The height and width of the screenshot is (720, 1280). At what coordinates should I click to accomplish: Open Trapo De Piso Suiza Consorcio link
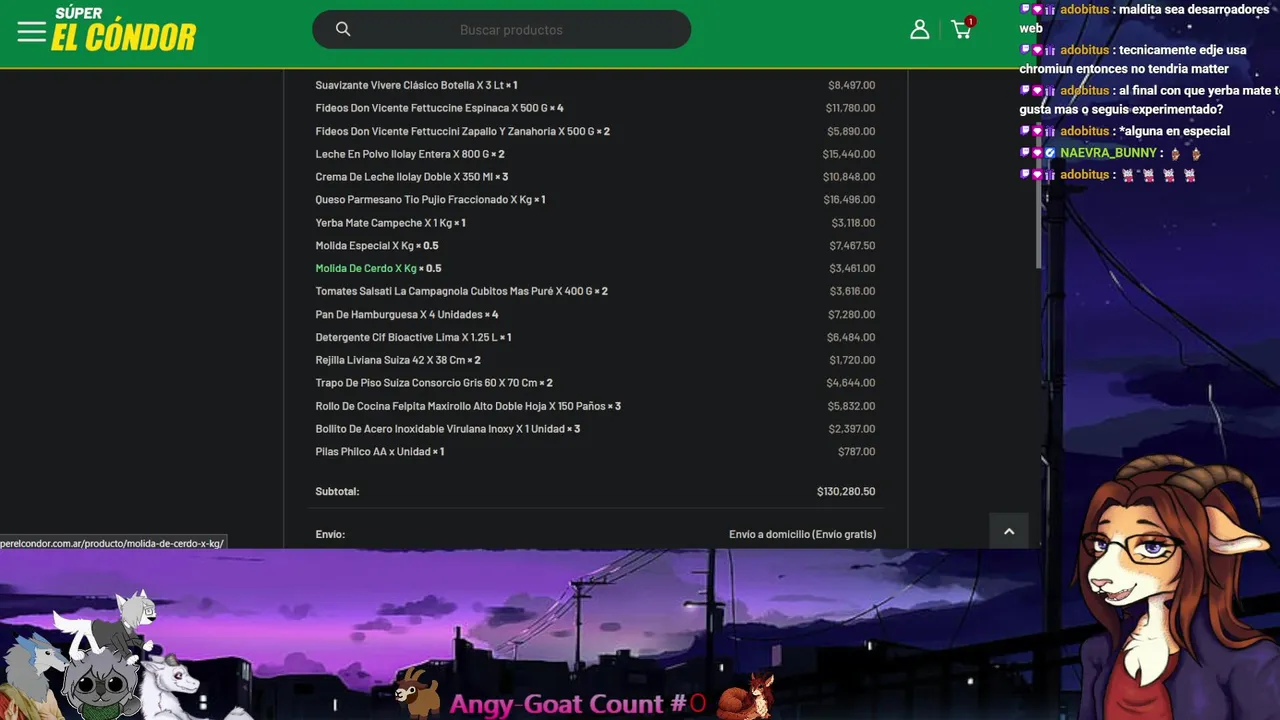click(426, 383)
